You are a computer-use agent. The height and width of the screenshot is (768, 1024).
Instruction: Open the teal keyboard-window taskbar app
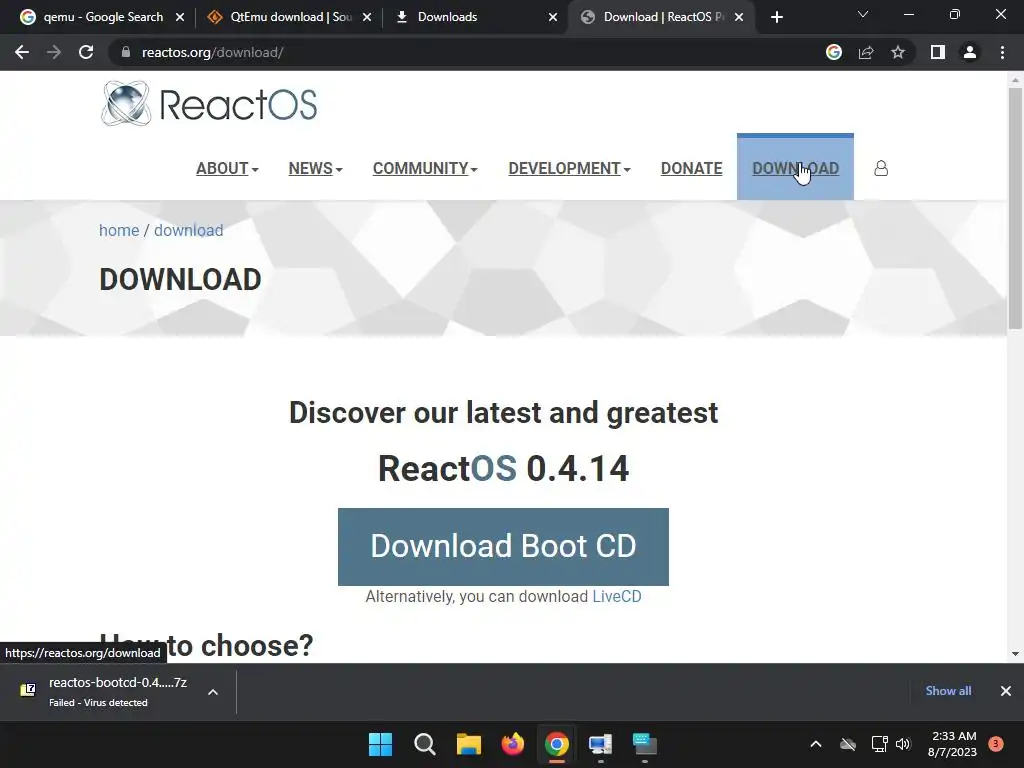click(x=645, y=744)
